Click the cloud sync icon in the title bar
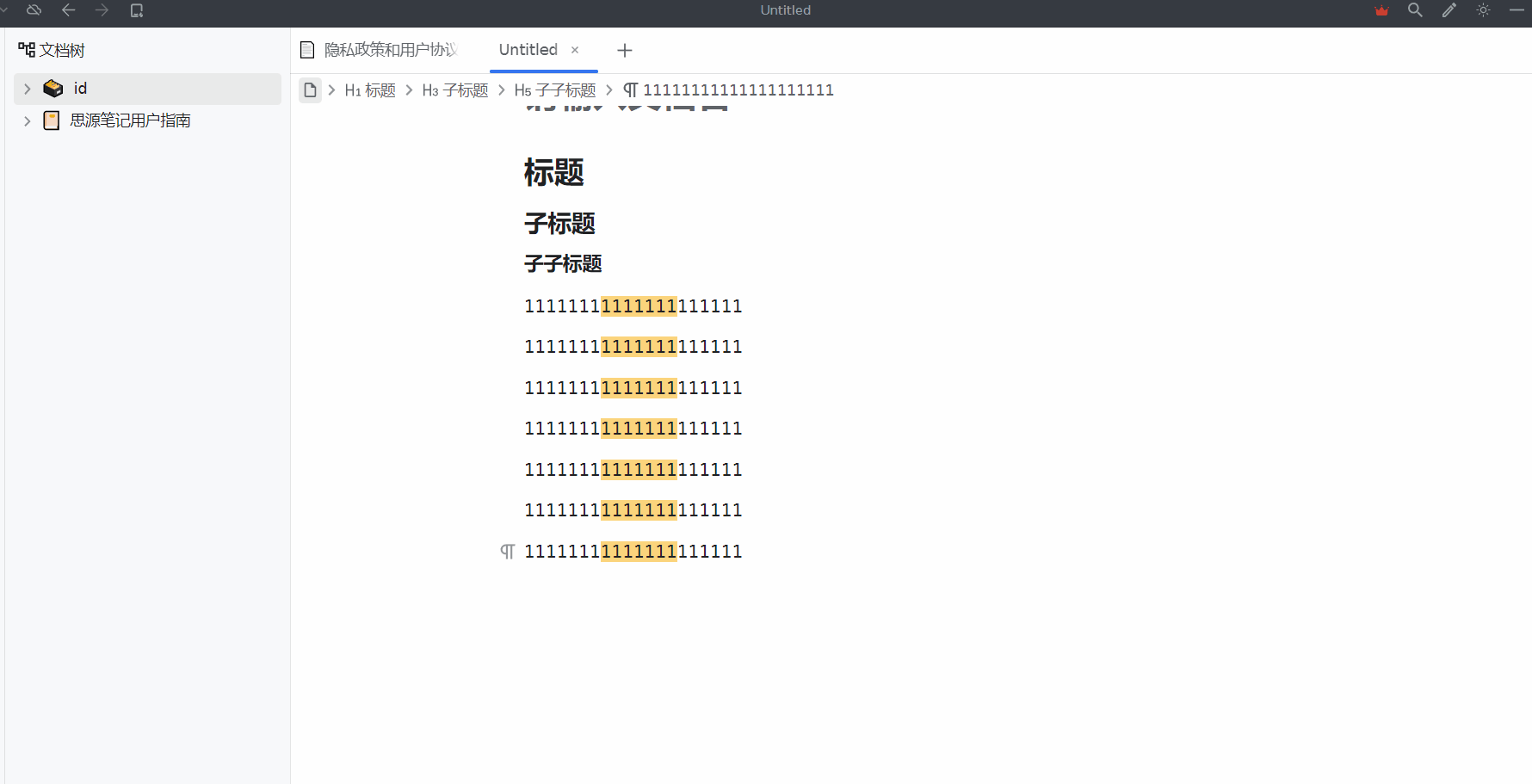 [34, 10]
